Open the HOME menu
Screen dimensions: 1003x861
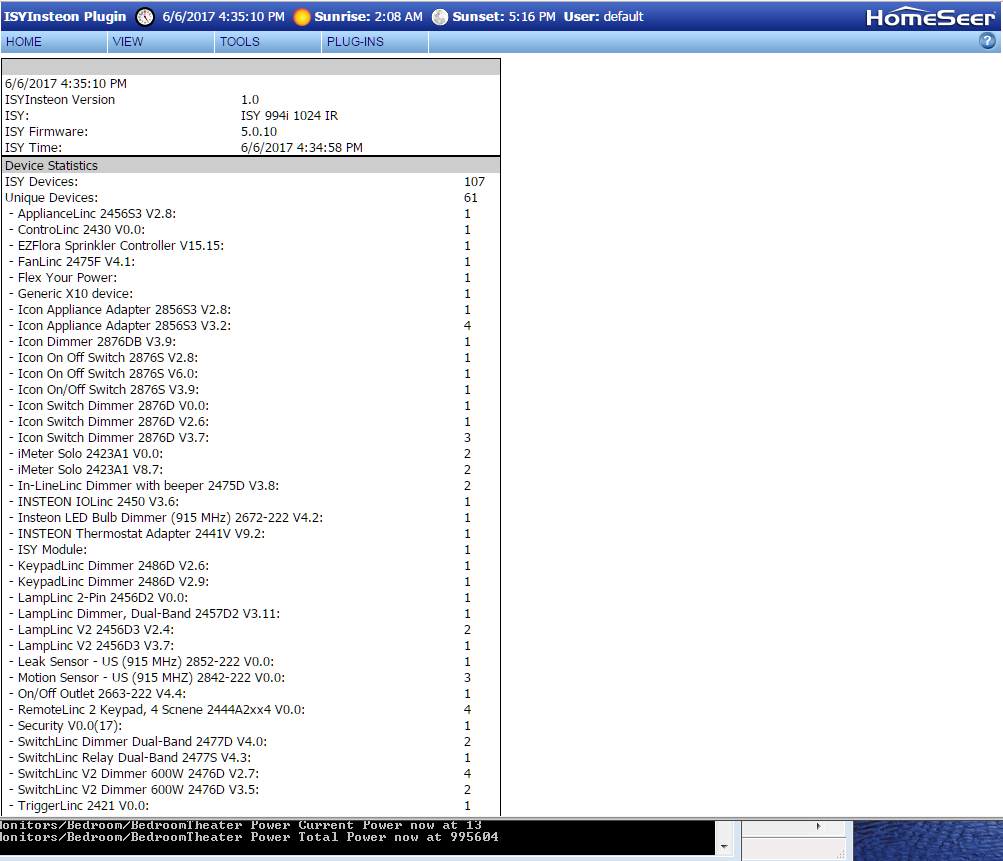click(x=54, y=42)
